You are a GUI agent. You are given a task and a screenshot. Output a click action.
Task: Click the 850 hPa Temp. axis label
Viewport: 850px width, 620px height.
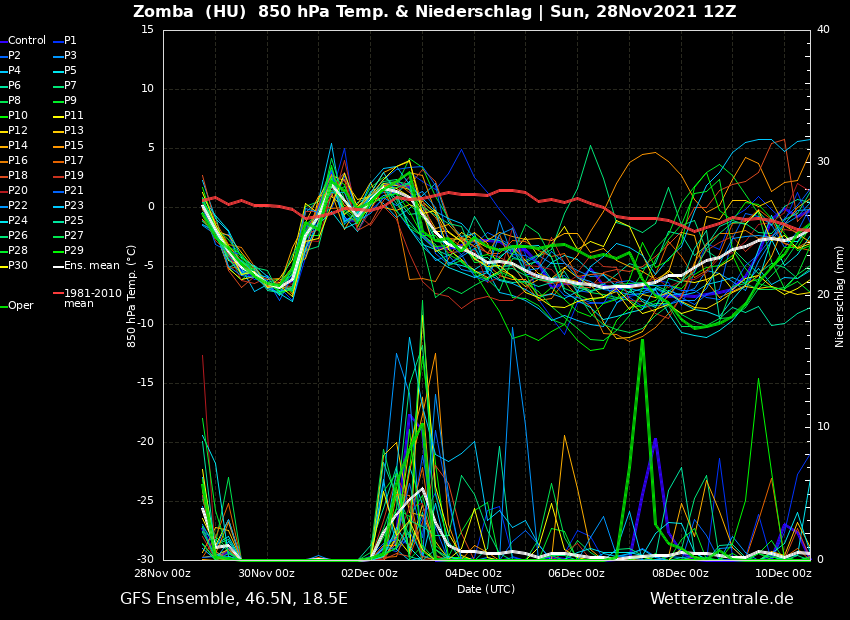pyautogui.click(x=132, y=296)
